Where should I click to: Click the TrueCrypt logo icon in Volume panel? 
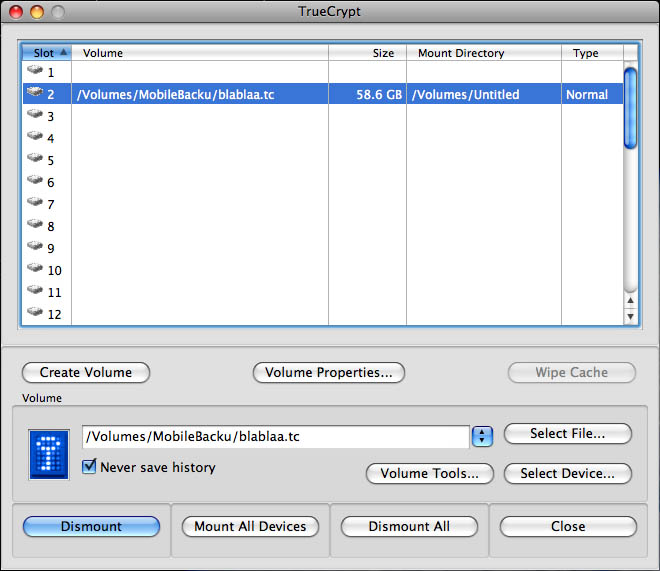(49, 455)
